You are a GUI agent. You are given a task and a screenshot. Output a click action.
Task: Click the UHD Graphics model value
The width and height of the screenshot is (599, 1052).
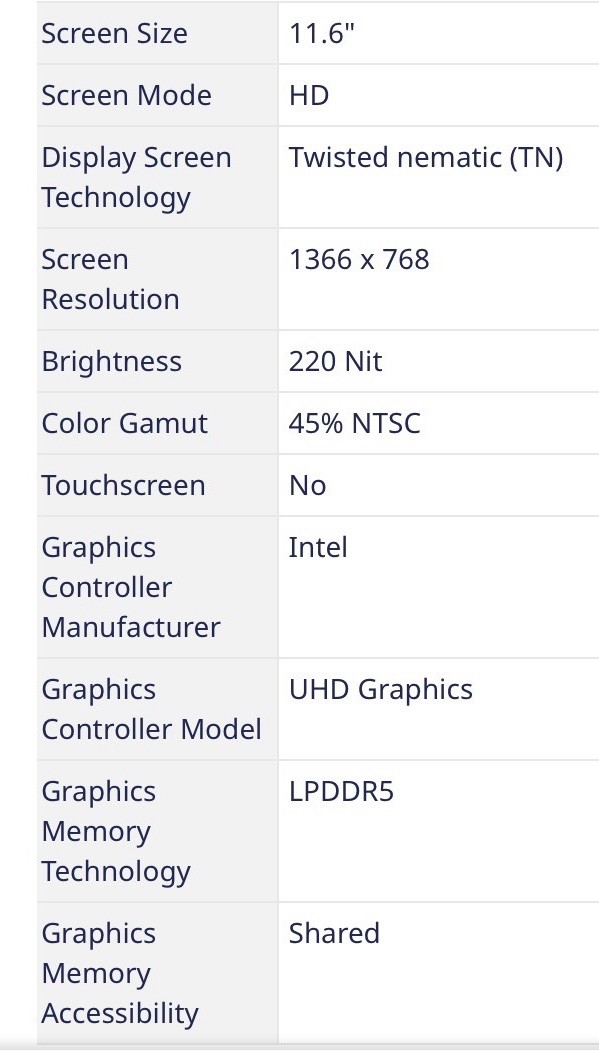pyautogui.click(x=380, y=690)
